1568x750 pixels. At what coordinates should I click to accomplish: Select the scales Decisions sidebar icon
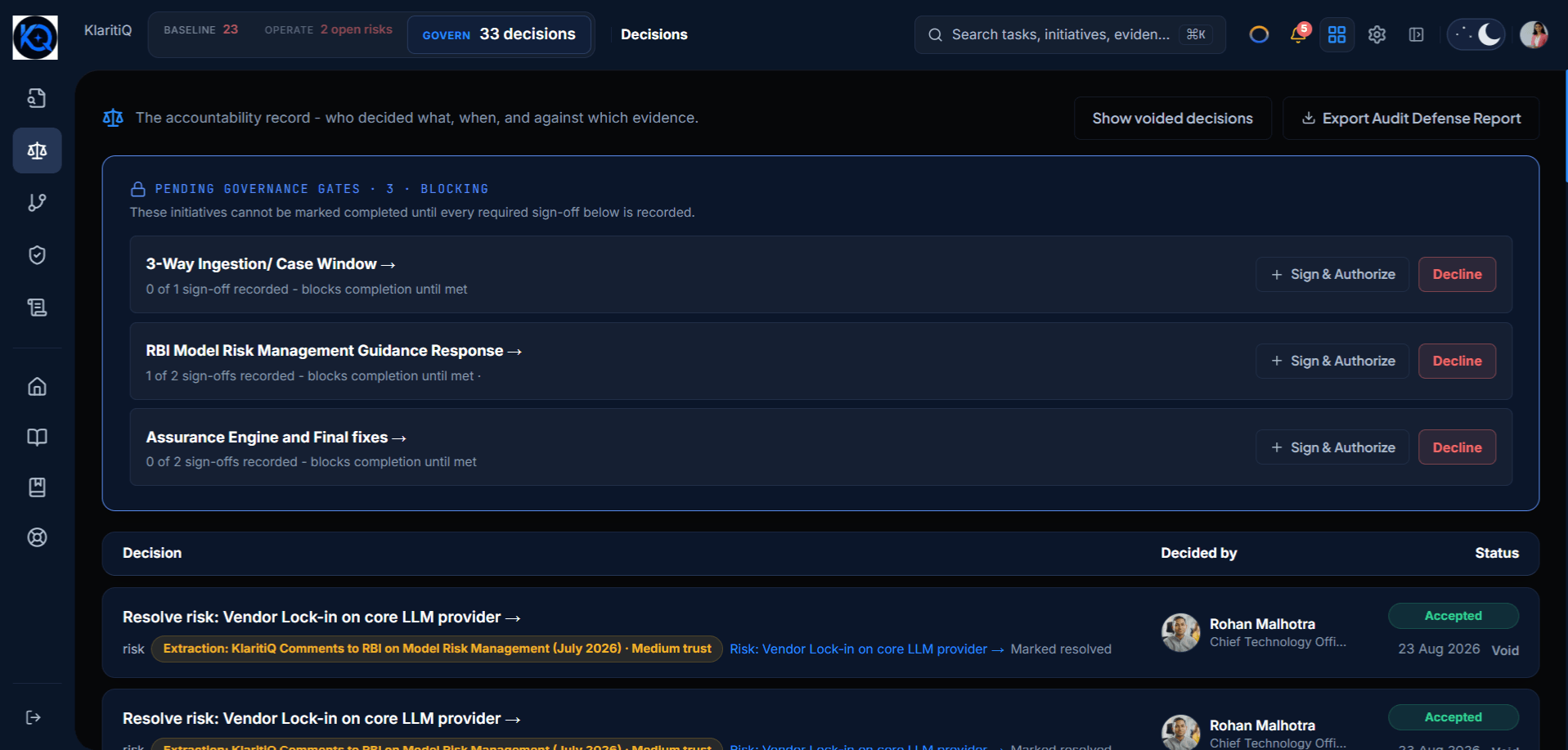coord(37,150)
